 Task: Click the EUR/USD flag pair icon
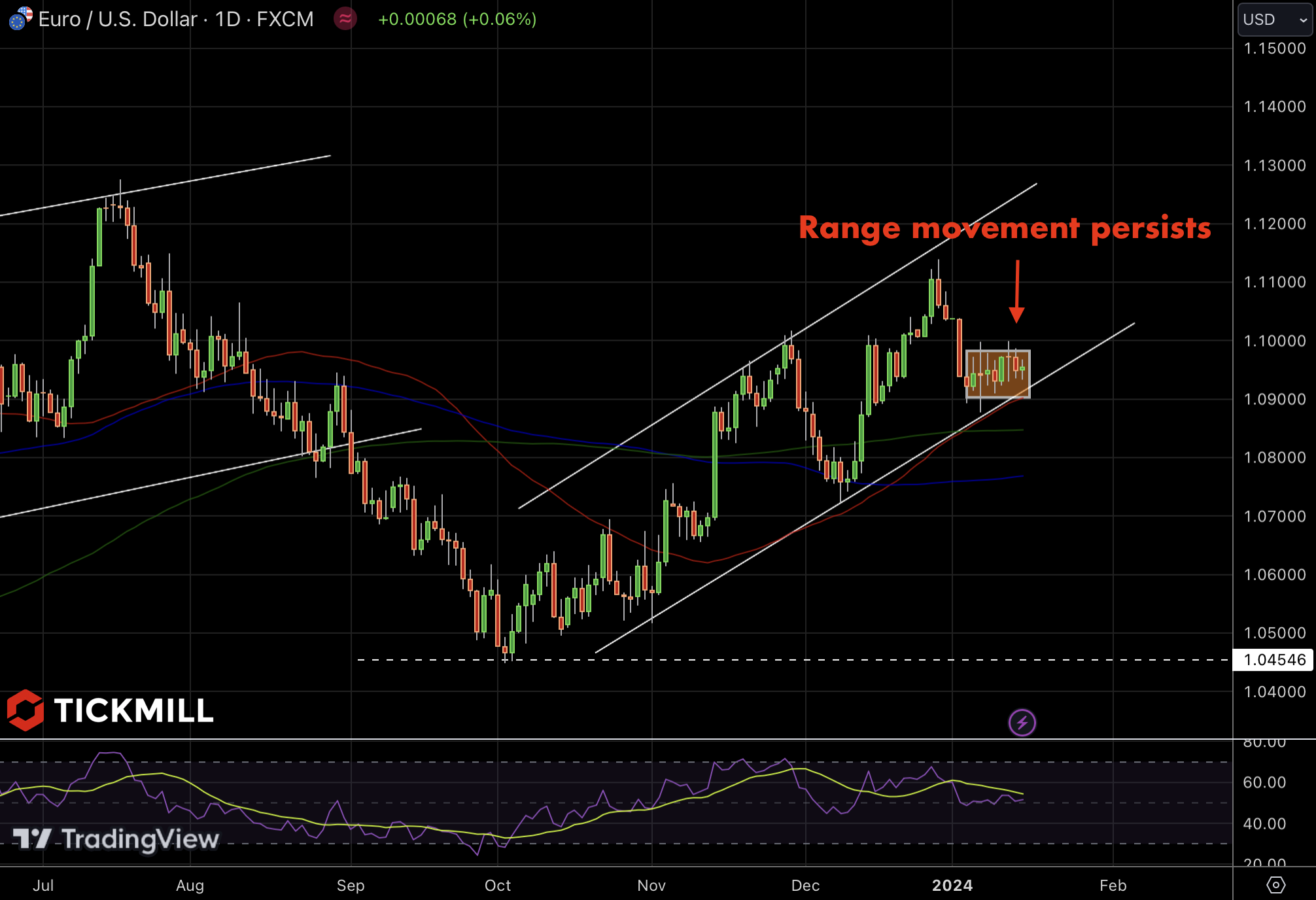(20, 18)
